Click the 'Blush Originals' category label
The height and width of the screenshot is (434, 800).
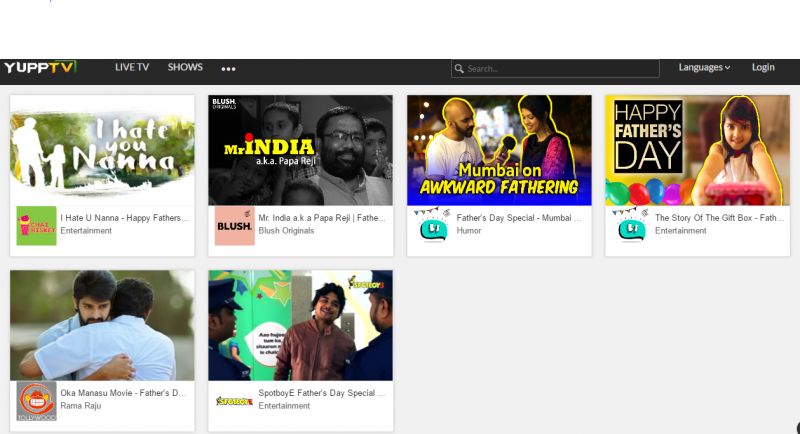tap(286, 231)
